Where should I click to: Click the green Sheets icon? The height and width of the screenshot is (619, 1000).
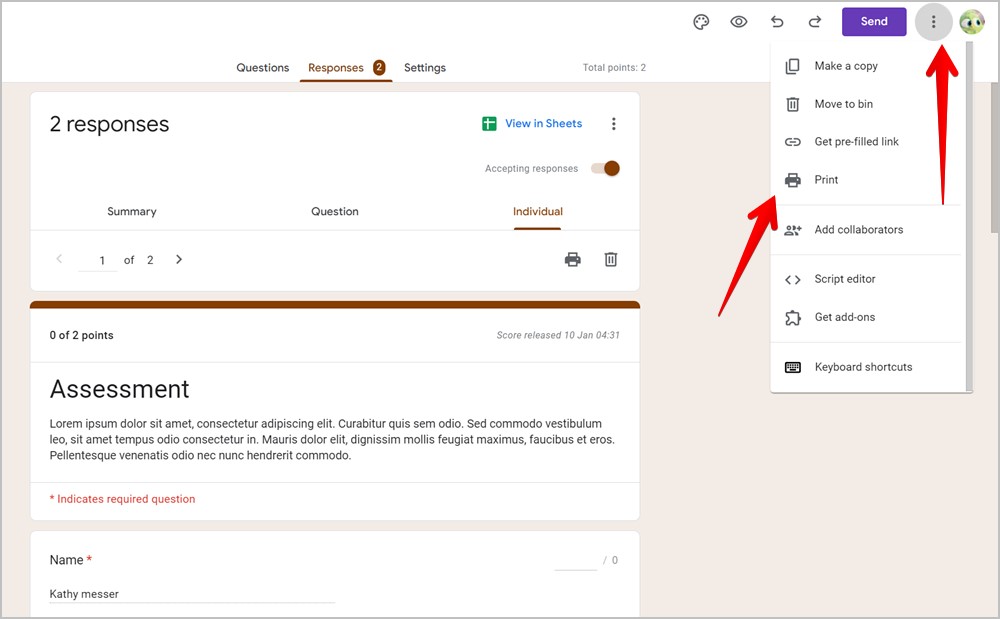489,124
